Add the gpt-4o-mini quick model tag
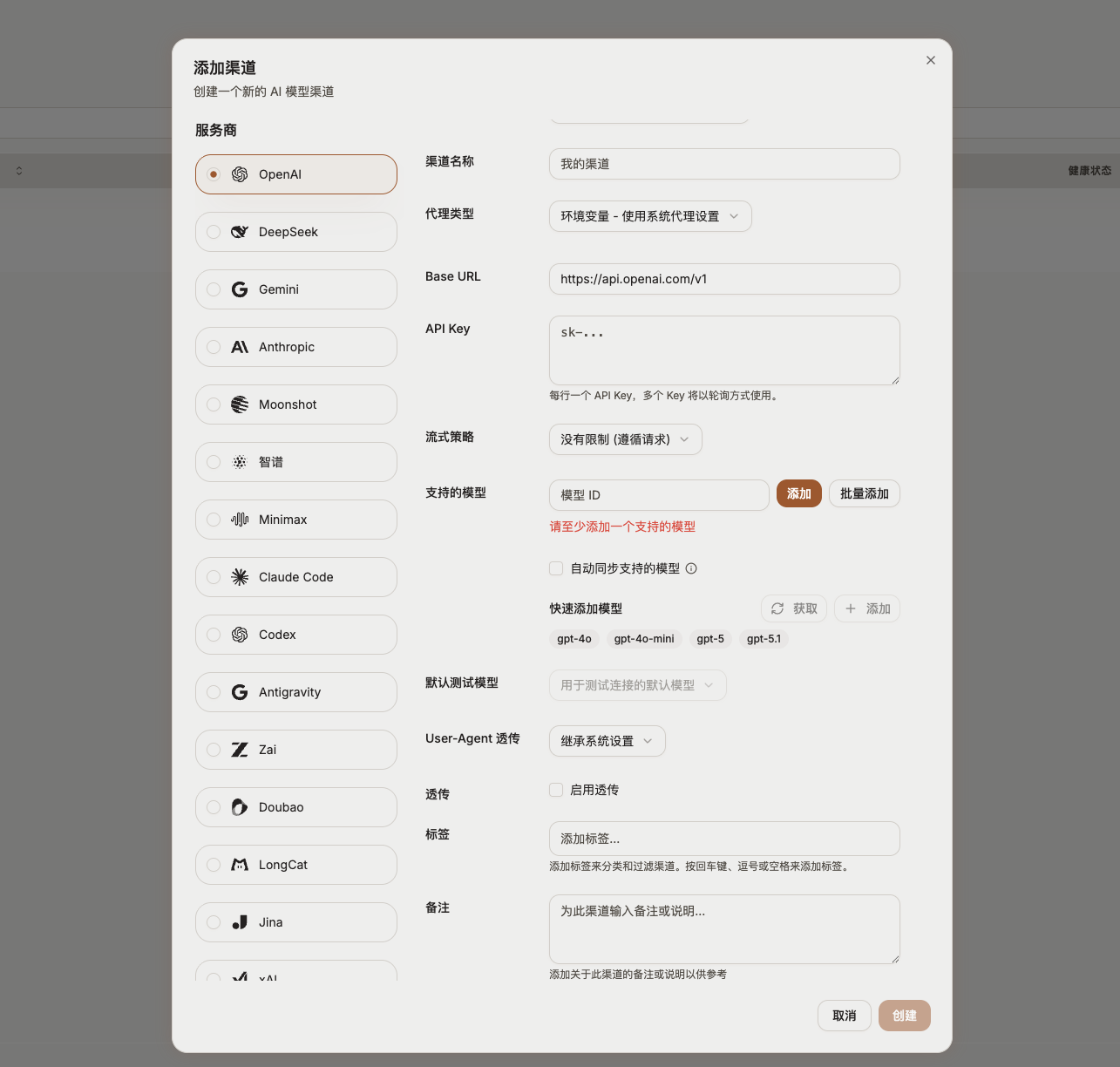Viewport: 1120px width, 1067px height. [x=644, y=639]
